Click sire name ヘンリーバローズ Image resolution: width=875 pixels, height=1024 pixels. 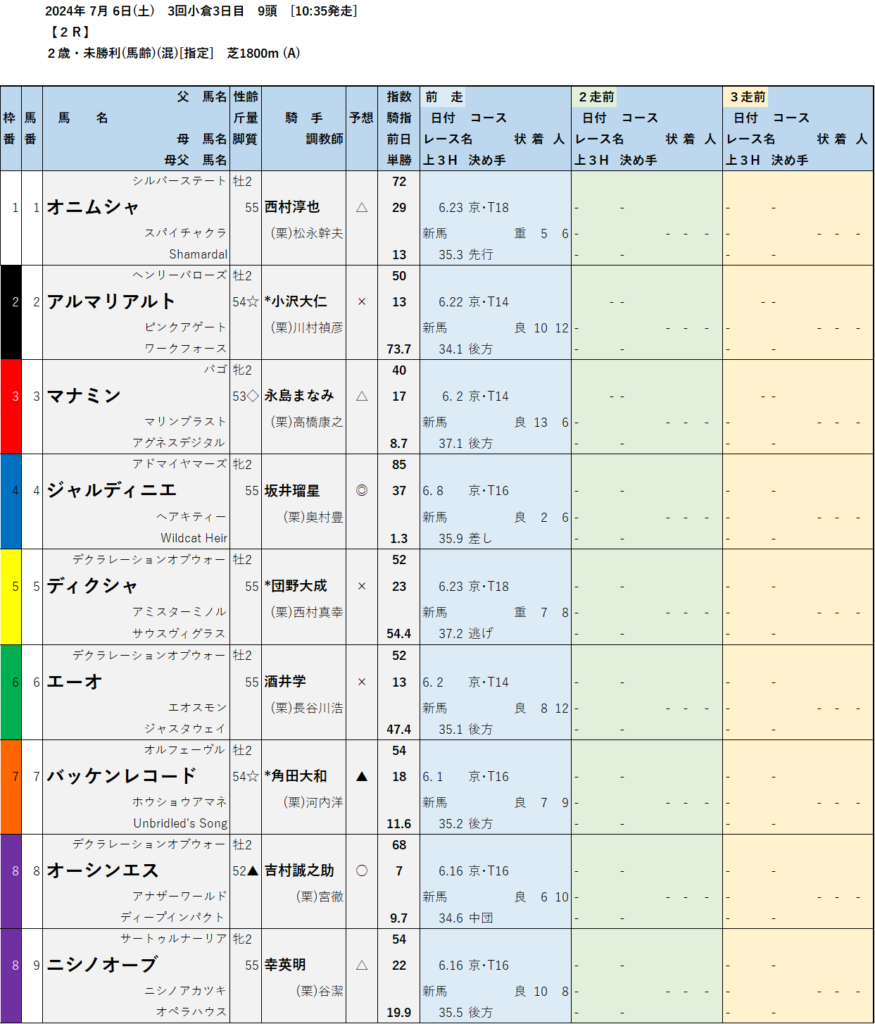179,275
